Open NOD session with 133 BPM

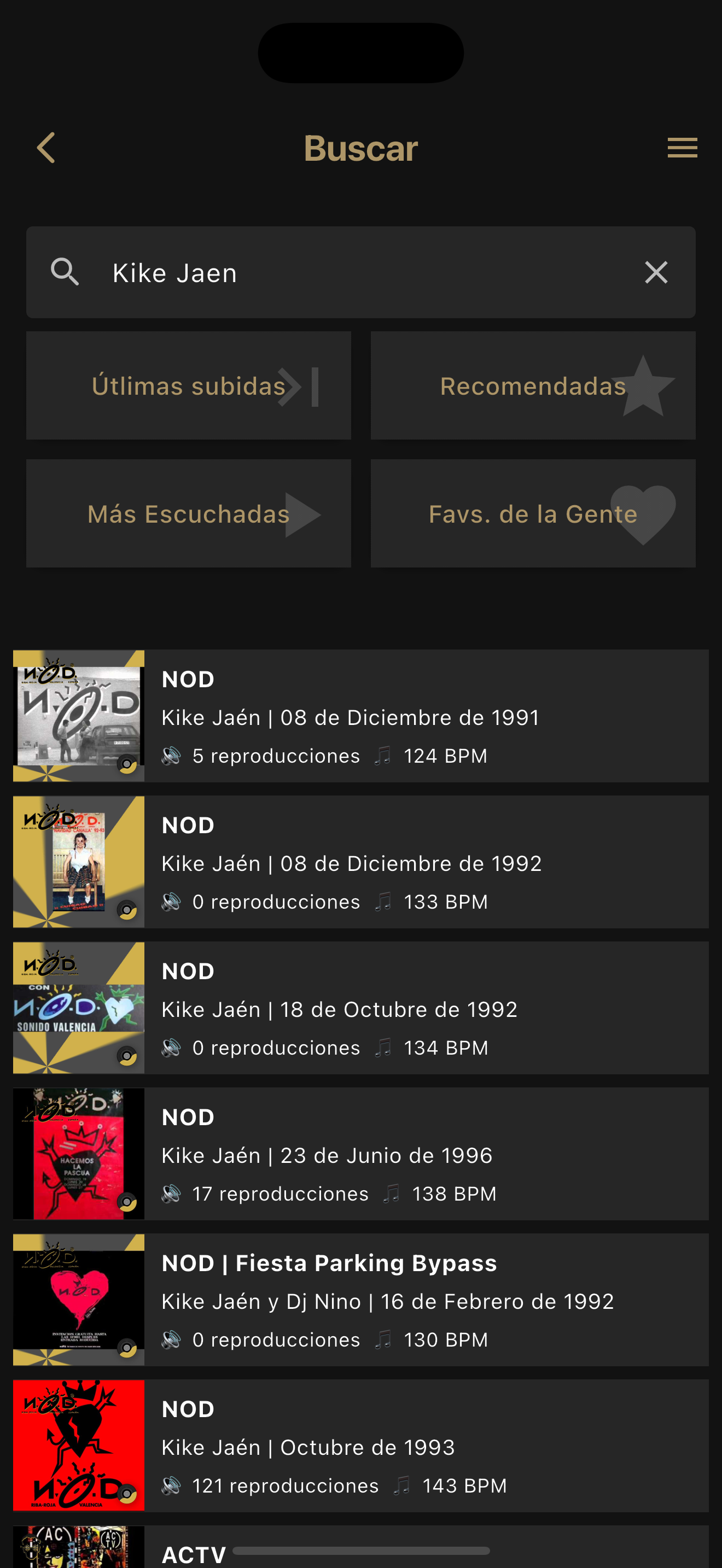pyautogui.click(x=426, y=862)
